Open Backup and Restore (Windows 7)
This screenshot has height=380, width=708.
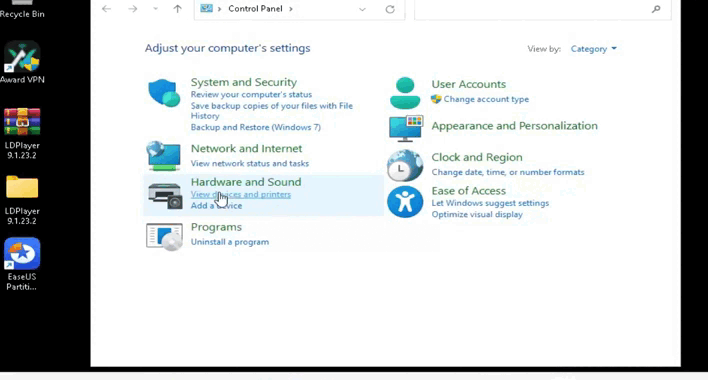(x=256, y=127)
